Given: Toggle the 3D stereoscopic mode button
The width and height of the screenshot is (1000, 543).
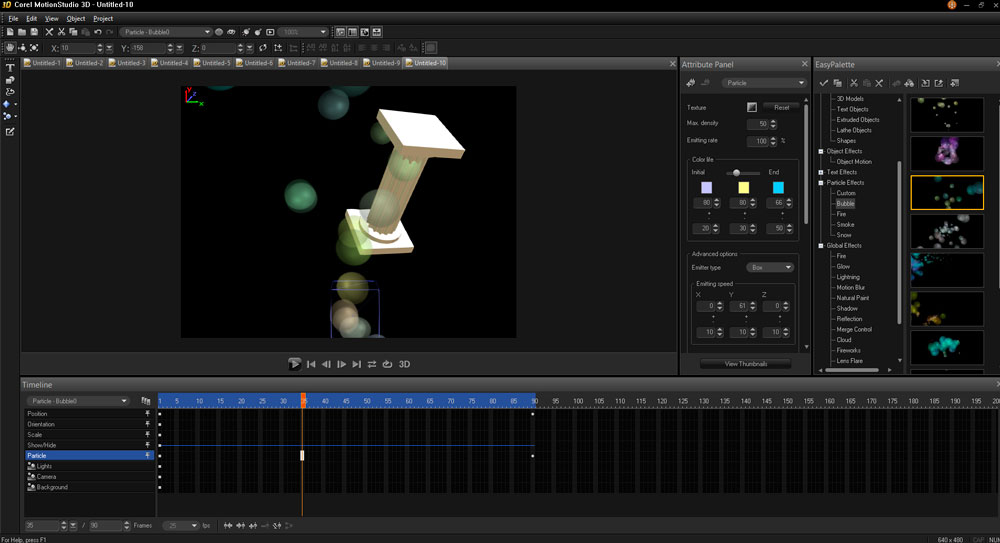Looking at the screenshot, I should pos(404,364).
